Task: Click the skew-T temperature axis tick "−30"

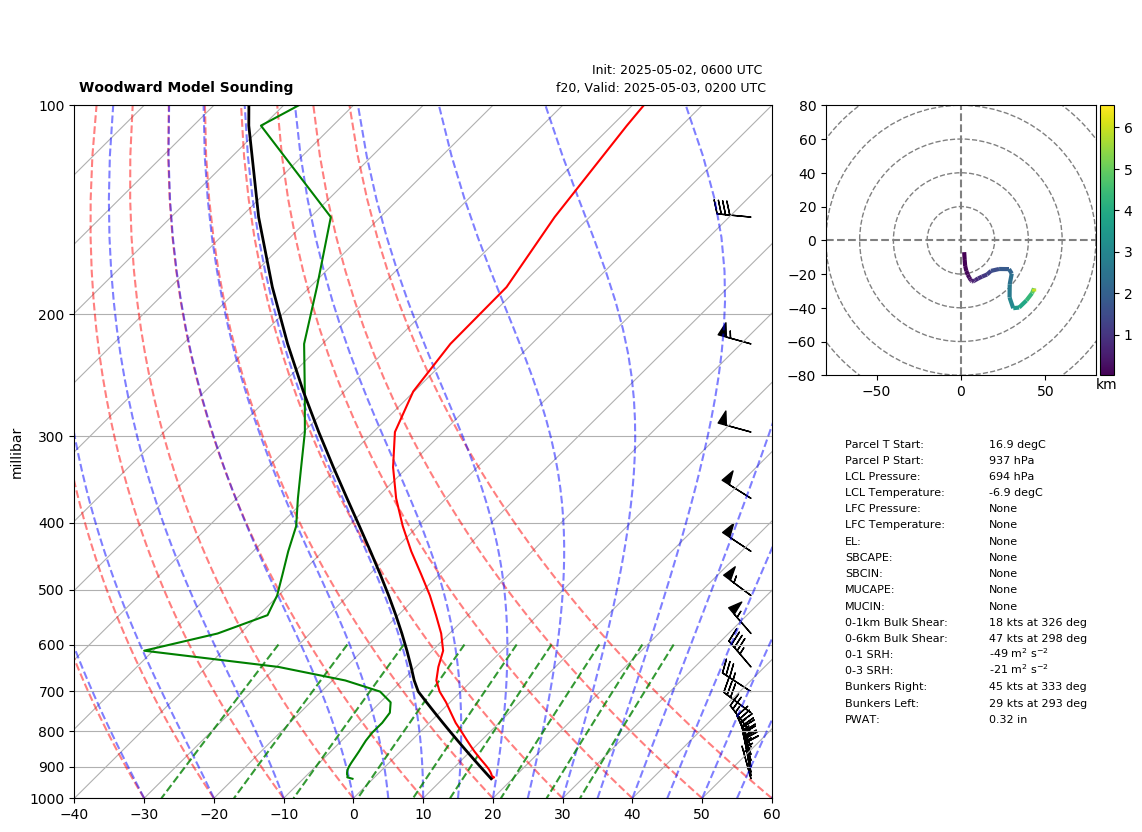Action: point(144,814)
